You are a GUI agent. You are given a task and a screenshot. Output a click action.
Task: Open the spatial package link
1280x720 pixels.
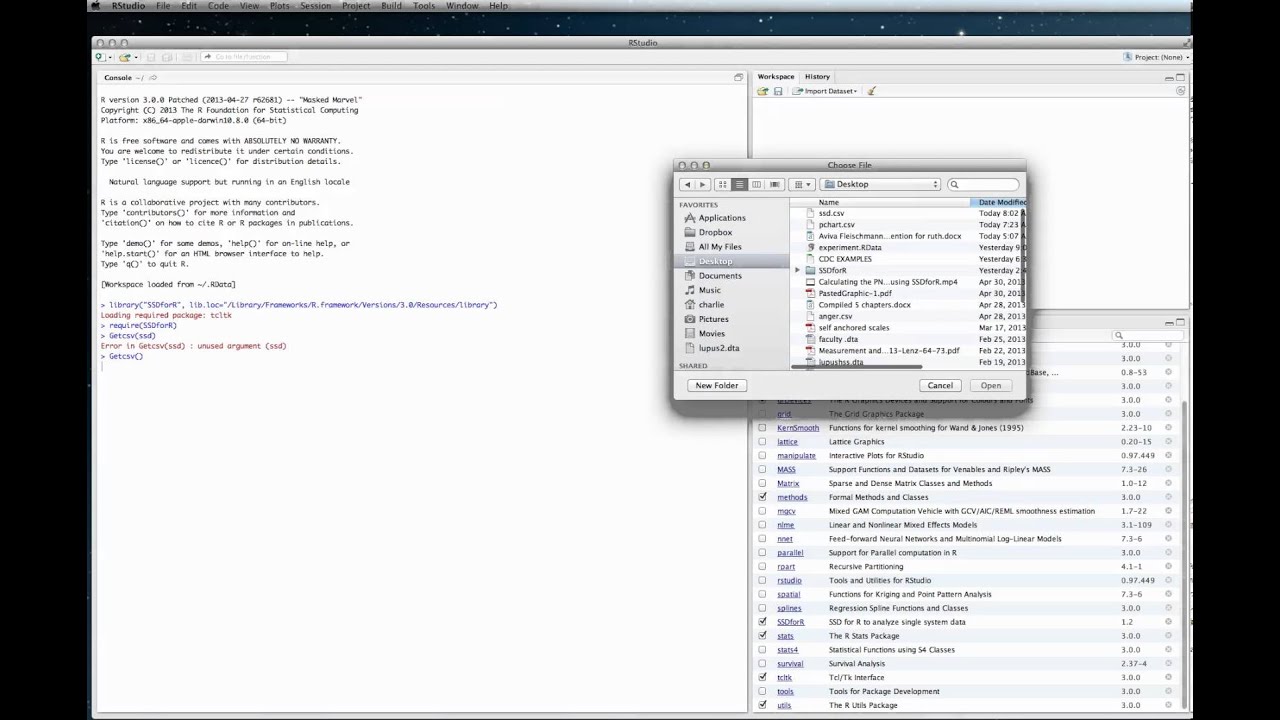788,594
